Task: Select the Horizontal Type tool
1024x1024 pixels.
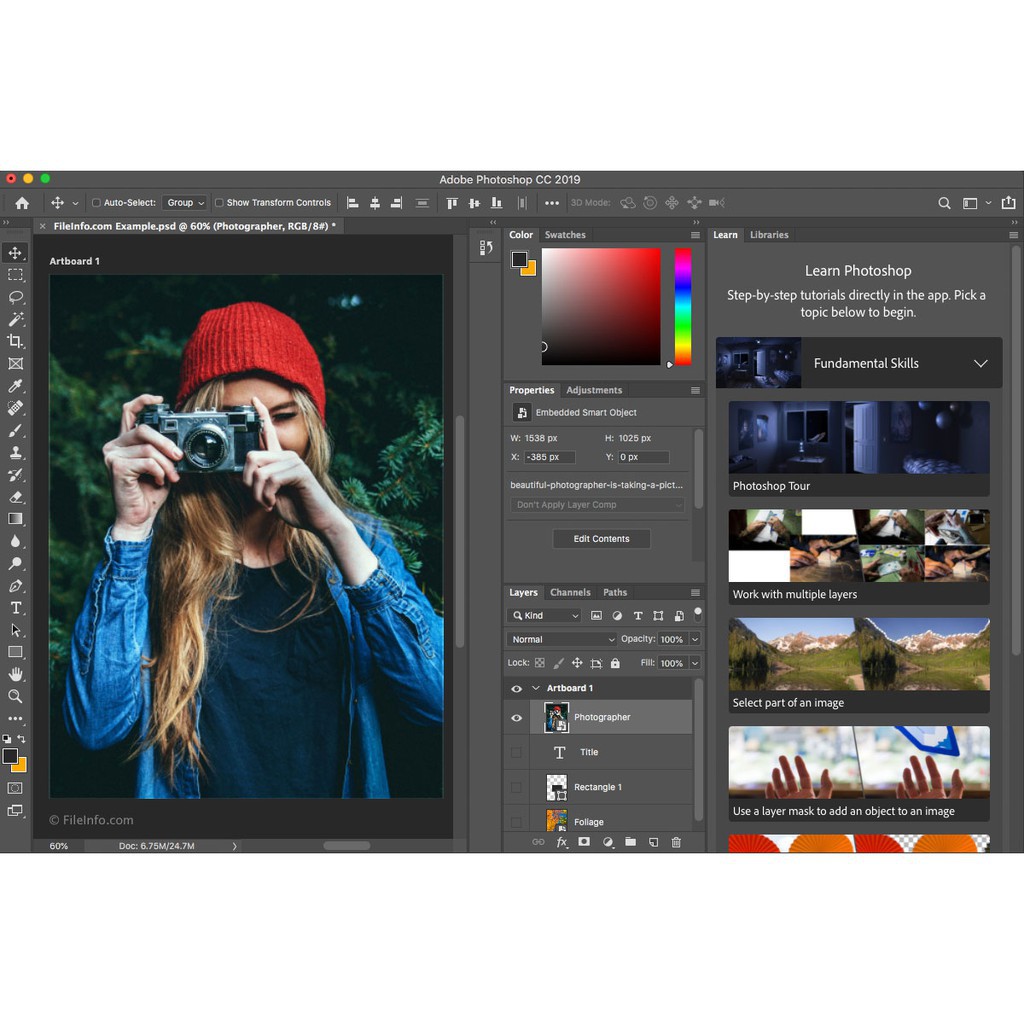Action: pyautogui.click(x=16, y=608)
